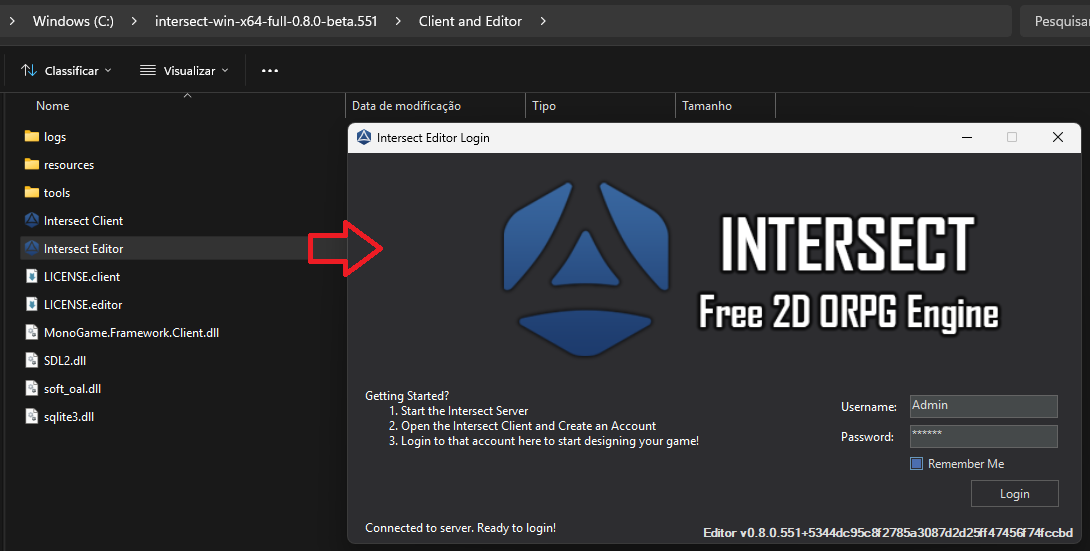Expand breadcrumb chevron after Windows (C:)
The image size is (1090, 551).
(x=133, y=22)
